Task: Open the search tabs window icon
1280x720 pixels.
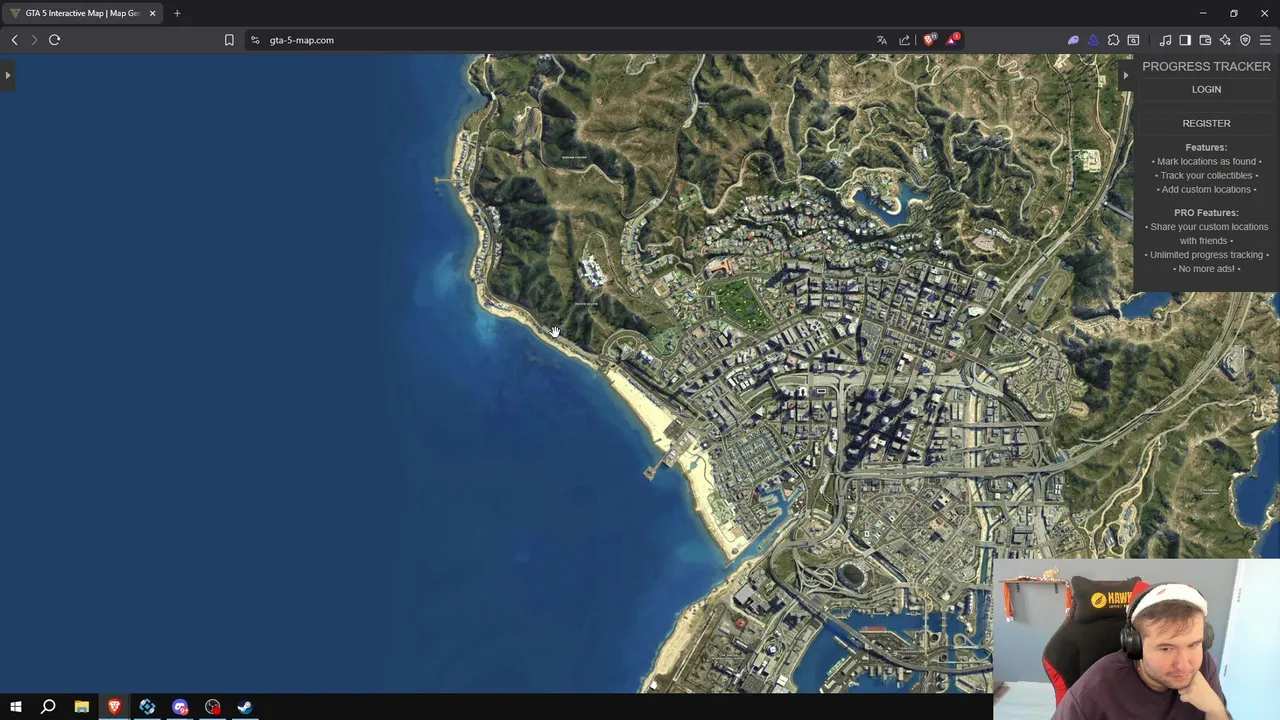Action: [1133, 40]
